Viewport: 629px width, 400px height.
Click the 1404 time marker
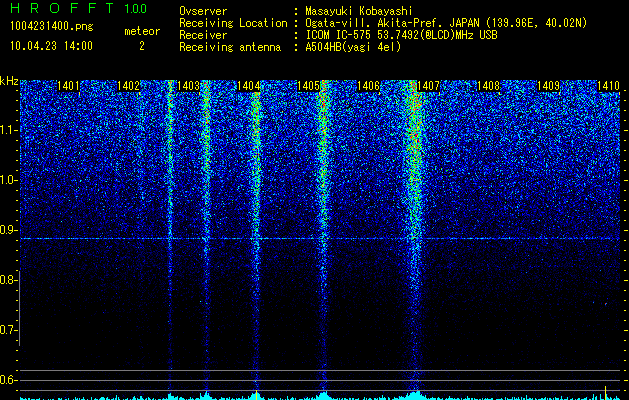(x=249, y=86)
